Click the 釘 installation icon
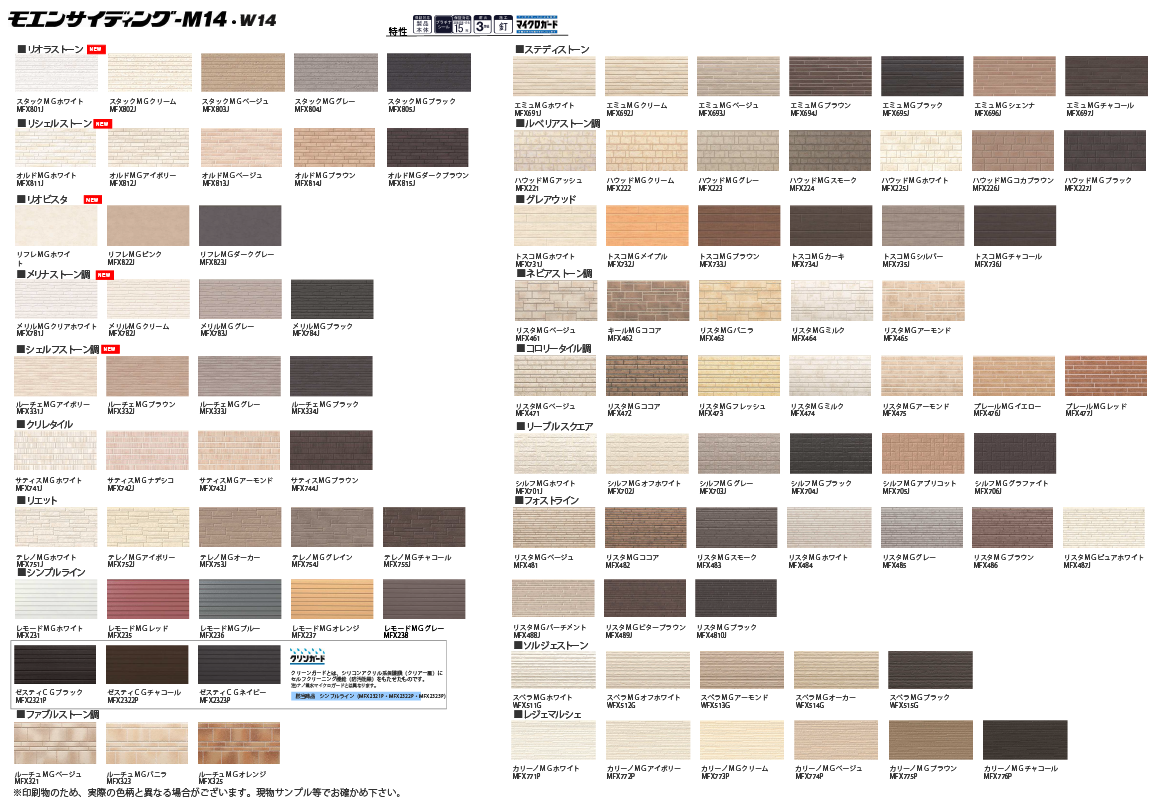Image resolution: width=1159 pixels, height=808 pixels. pyautogui.click(x=503, y=25)
